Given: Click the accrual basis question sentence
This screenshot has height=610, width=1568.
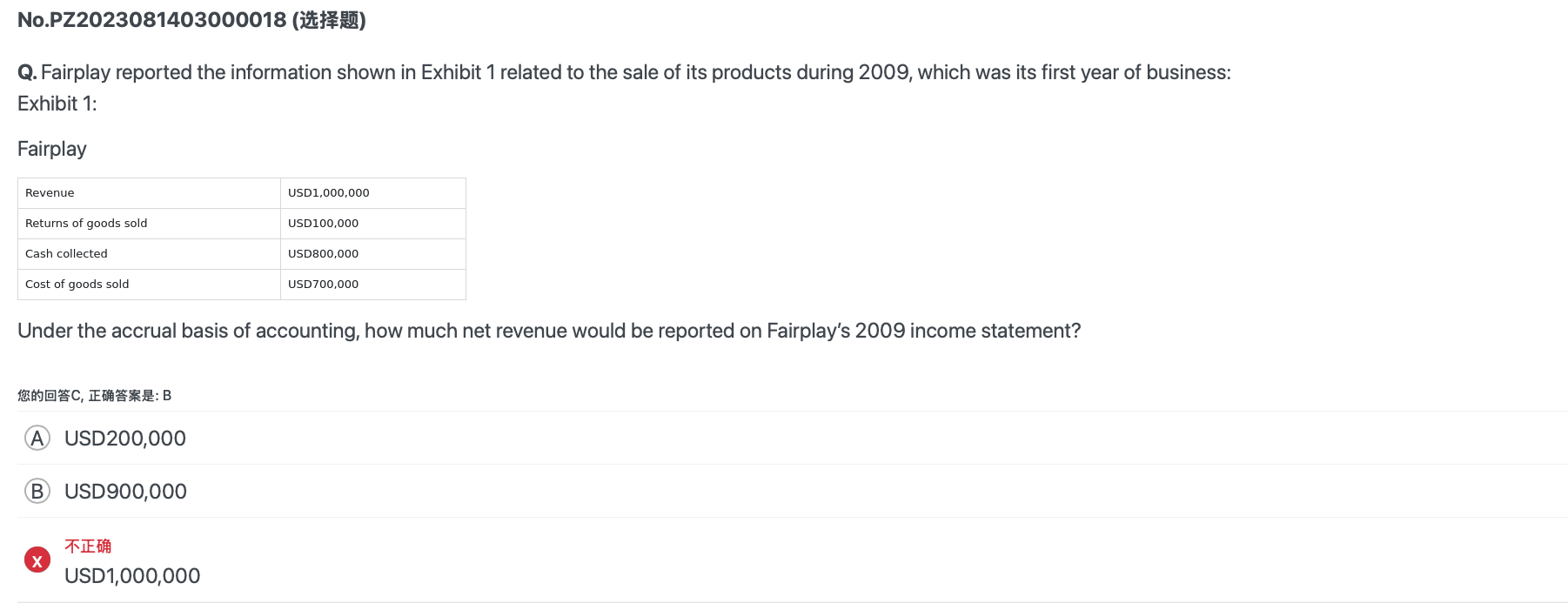Looking at the screenshot, I should coord(549,331).
